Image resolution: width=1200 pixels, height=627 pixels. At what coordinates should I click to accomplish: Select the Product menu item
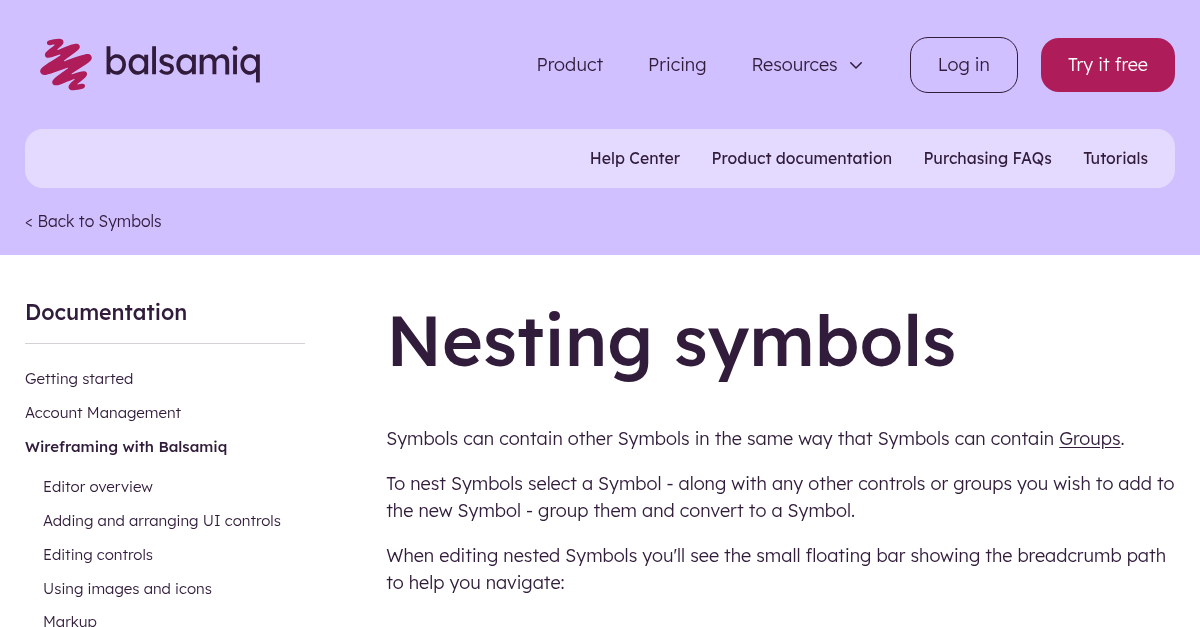pyautogui.click(x=569, y=64)
